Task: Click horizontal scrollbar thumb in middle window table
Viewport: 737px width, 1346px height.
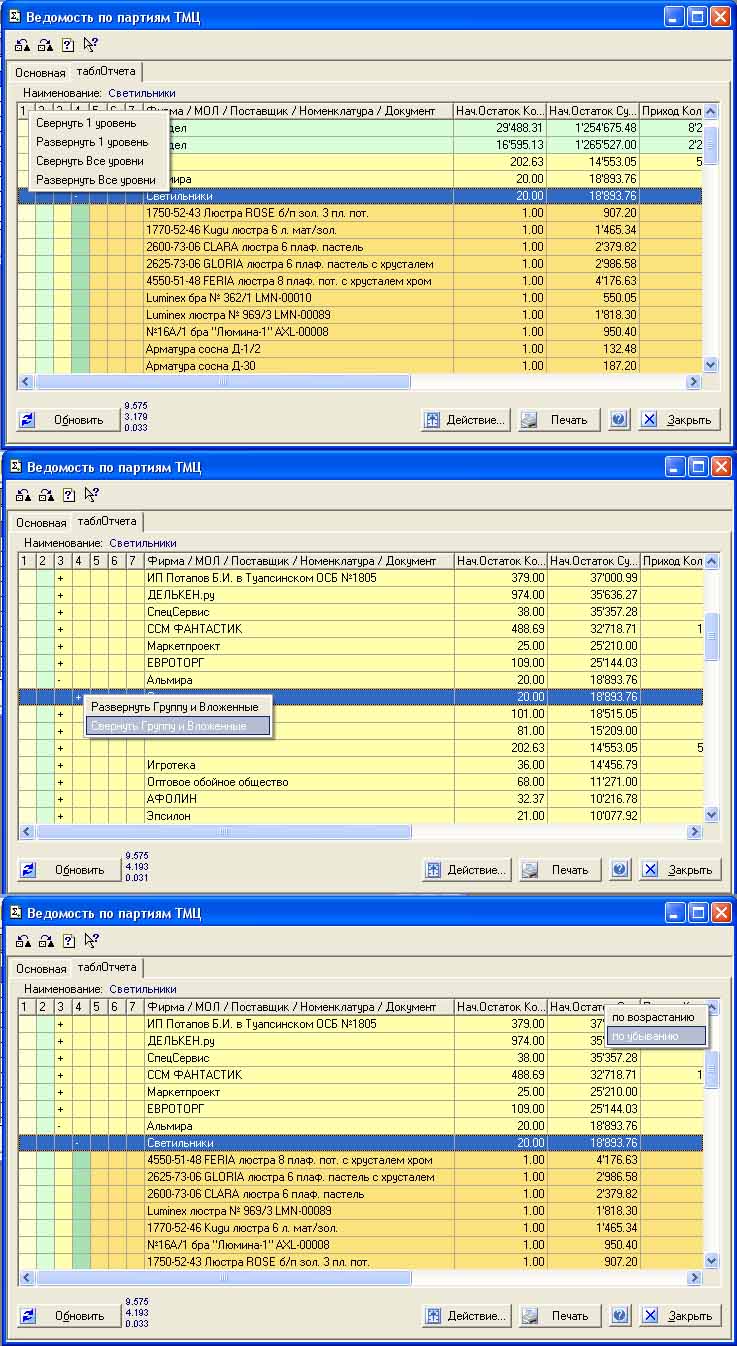Action: click(223, 831)
